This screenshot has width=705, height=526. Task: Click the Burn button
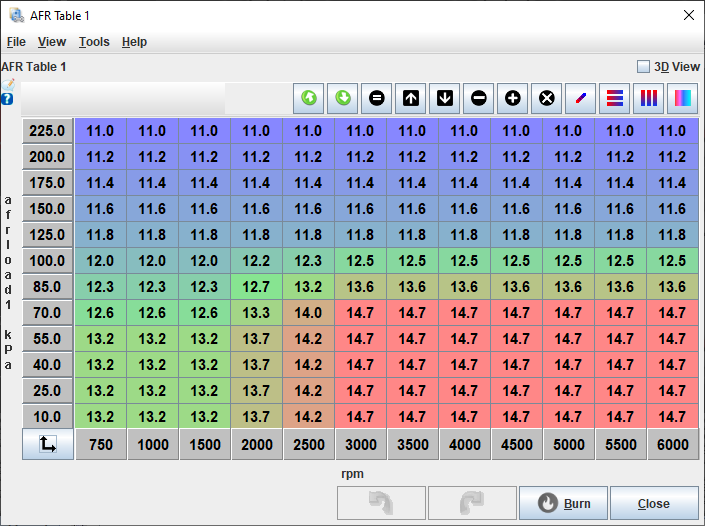[563, 503]
